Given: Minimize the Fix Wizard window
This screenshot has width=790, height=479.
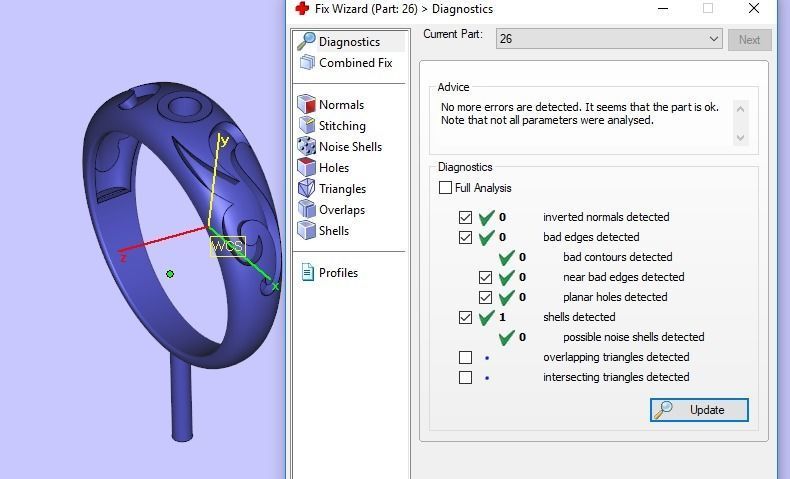Looking at the screenshot, I should 663,9.
